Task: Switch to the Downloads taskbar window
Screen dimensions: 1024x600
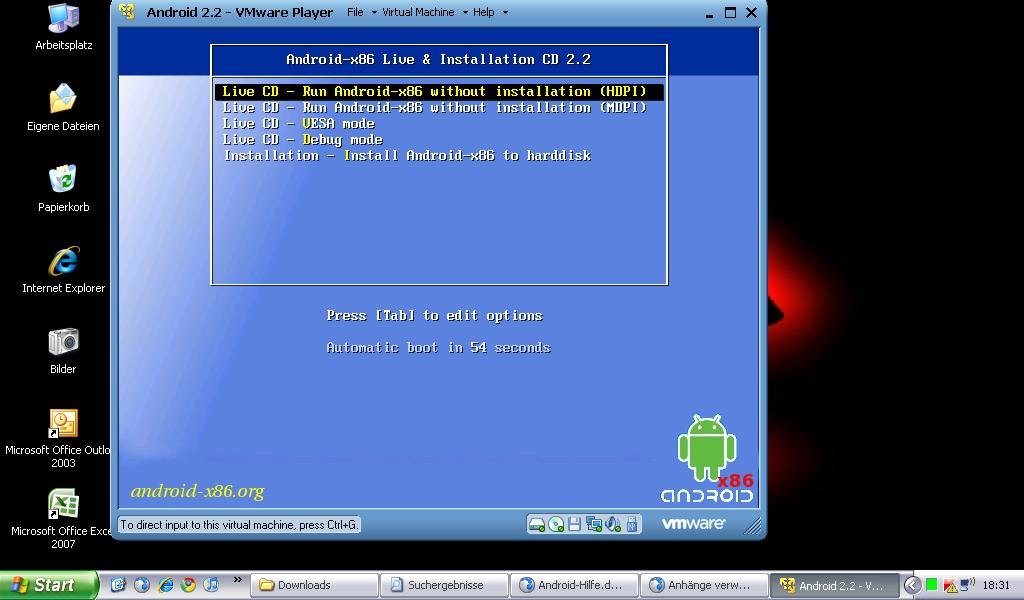Action: click(x=314, y=585)
